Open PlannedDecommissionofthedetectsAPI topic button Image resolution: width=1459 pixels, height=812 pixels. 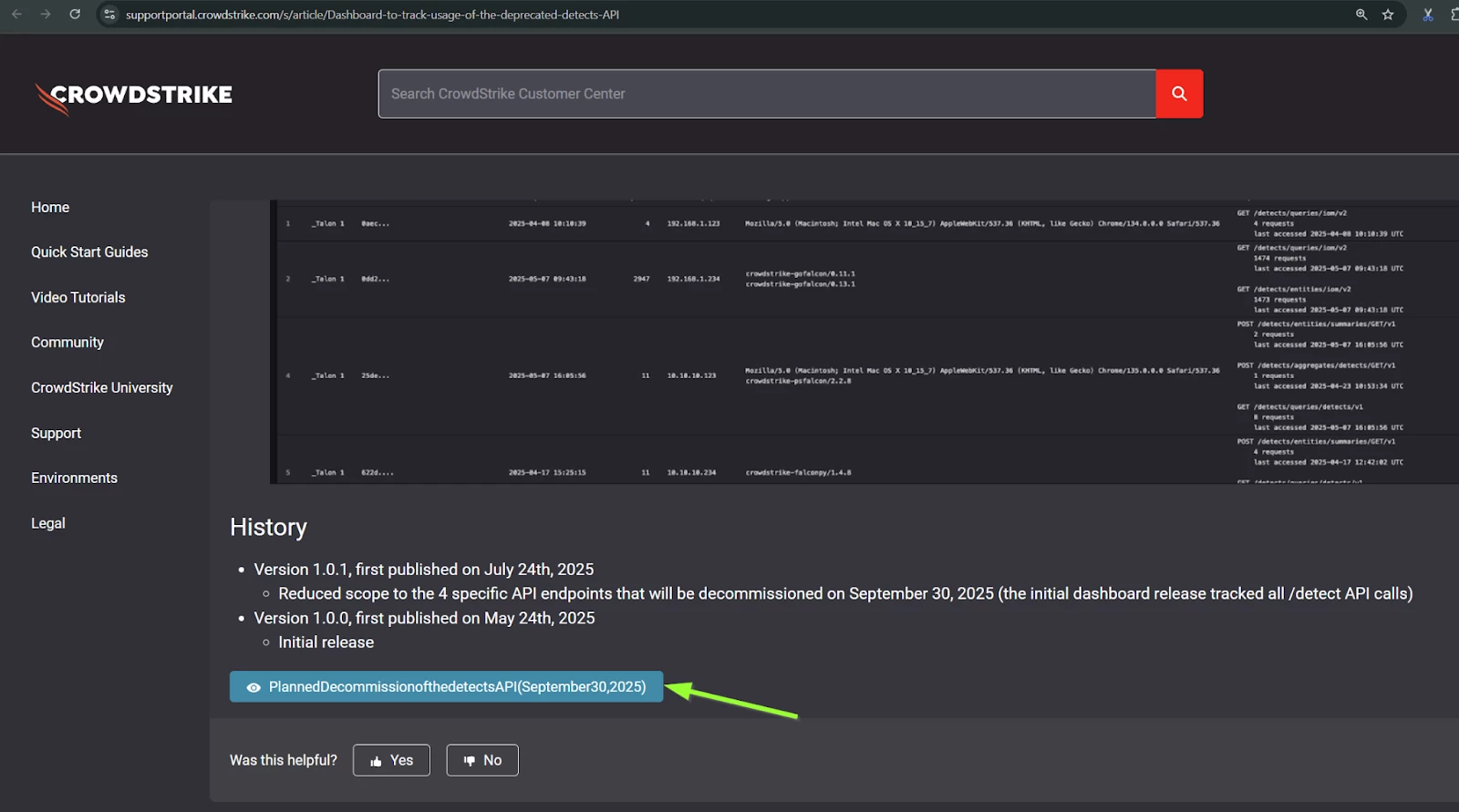pos(446,687)
